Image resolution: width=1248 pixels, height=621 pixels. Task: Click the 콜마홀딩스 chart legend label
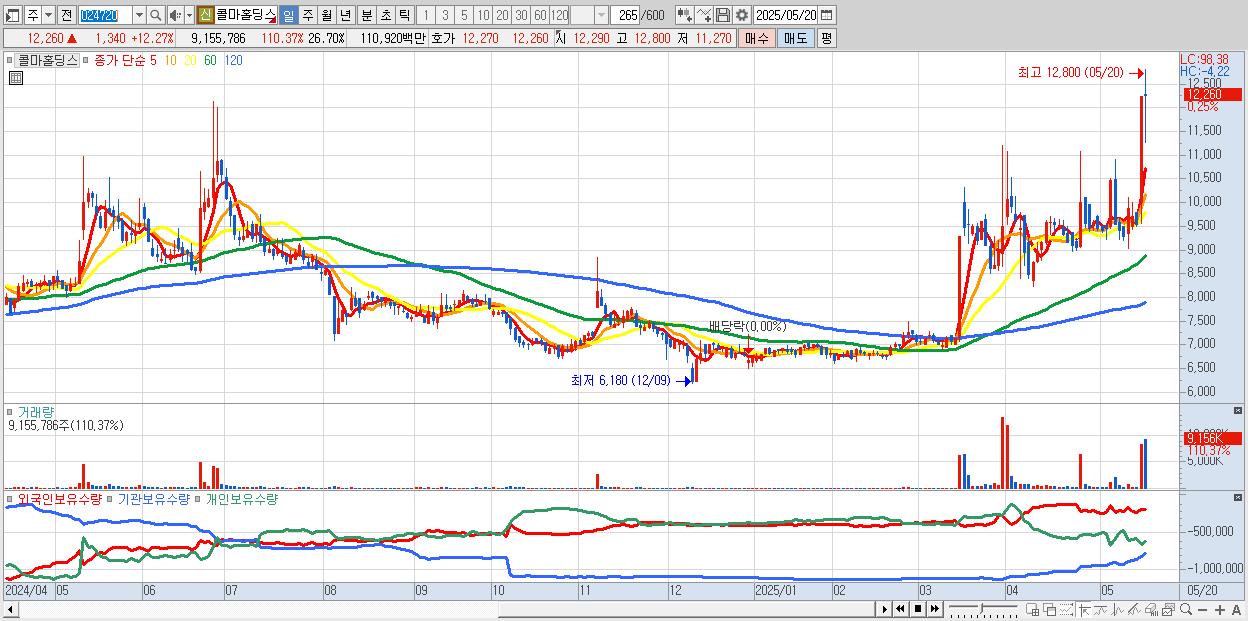pos(47,60)
